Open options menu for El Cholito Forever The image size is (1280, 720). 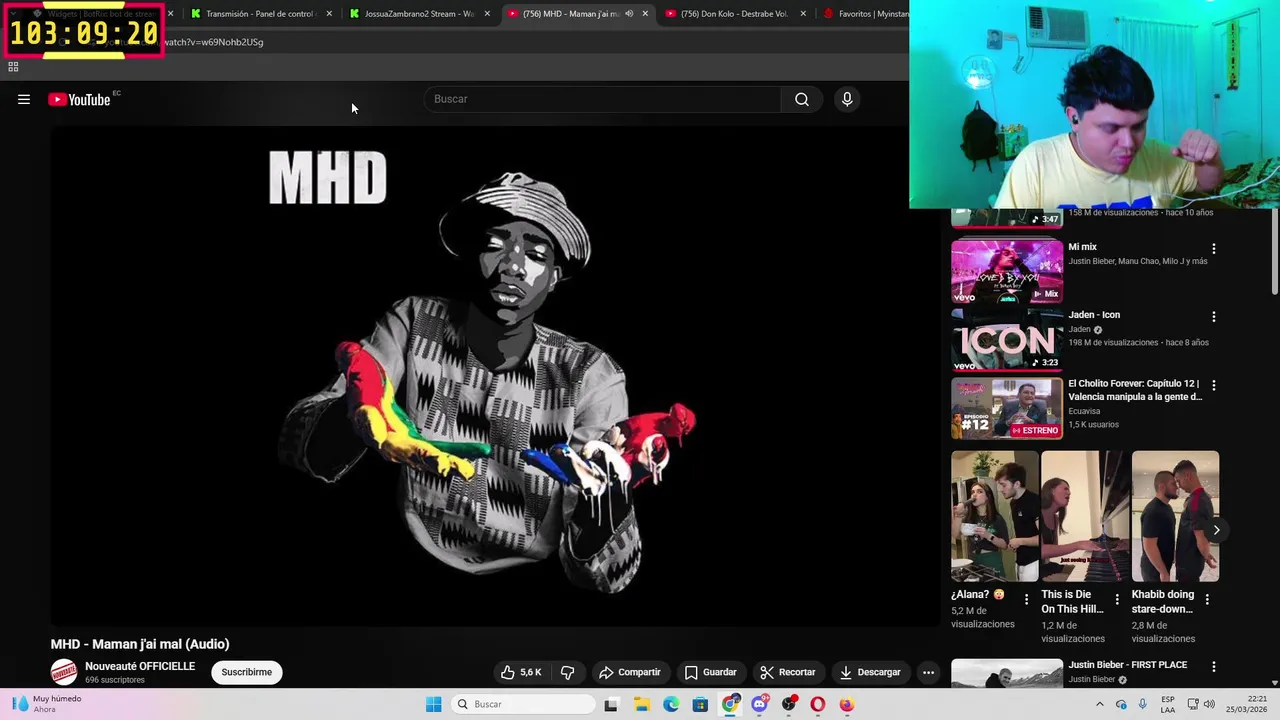tap(1214, 385)
